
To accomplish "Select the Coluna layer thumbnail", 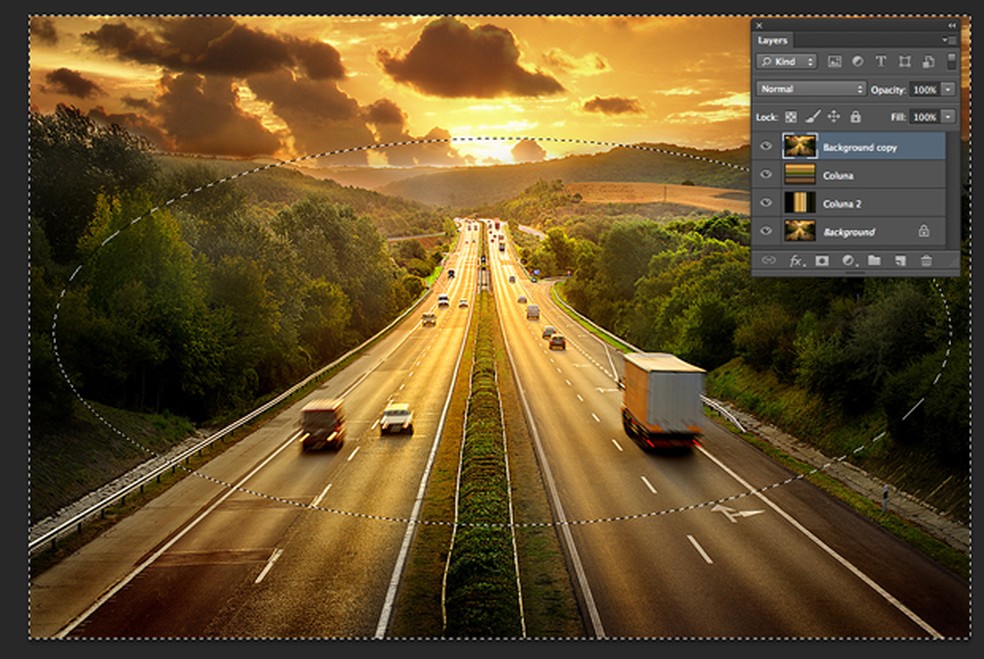I will [x=800, y=174].
